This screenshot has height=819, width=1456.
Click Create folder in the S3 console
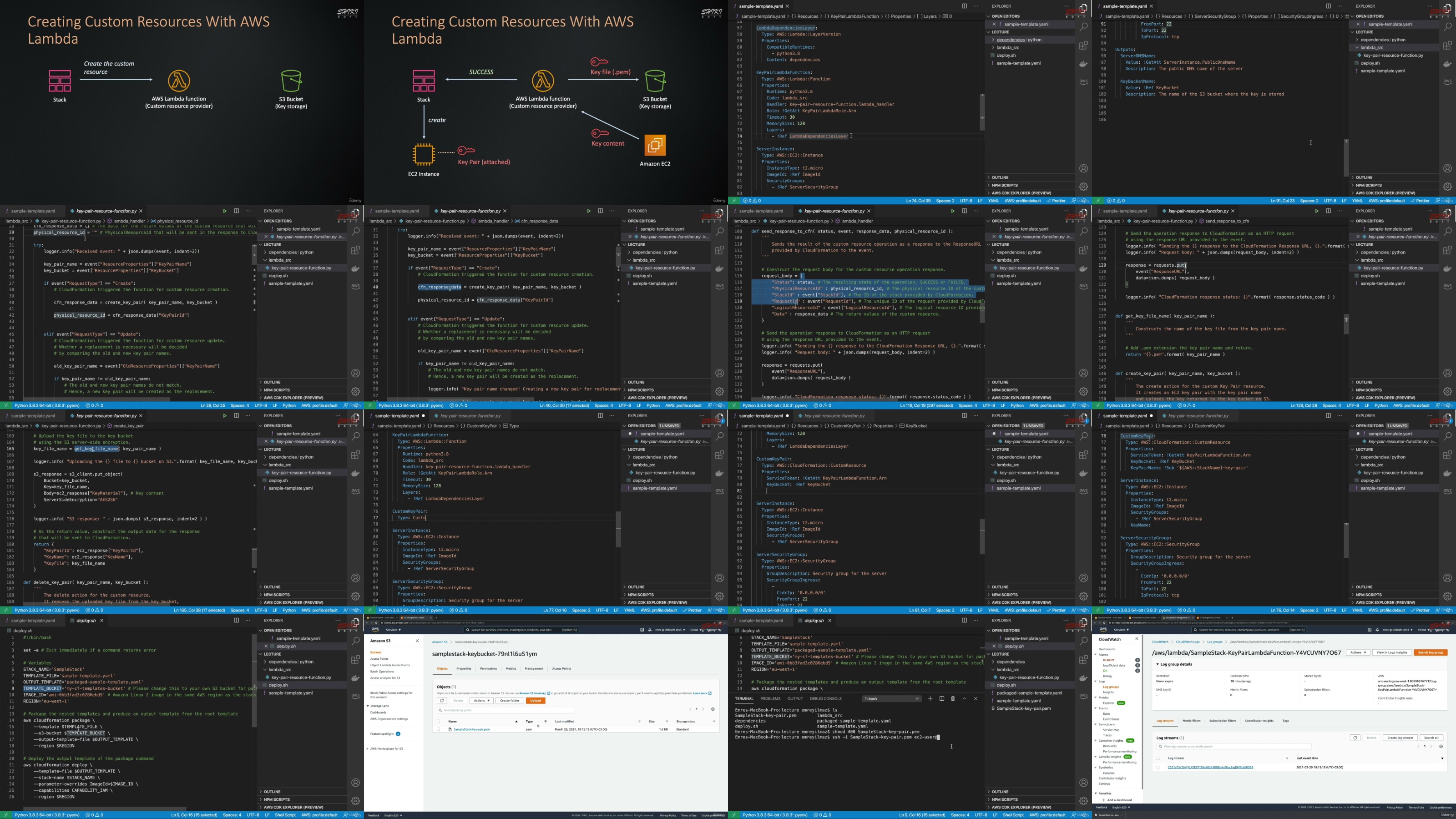click(509, 700)
